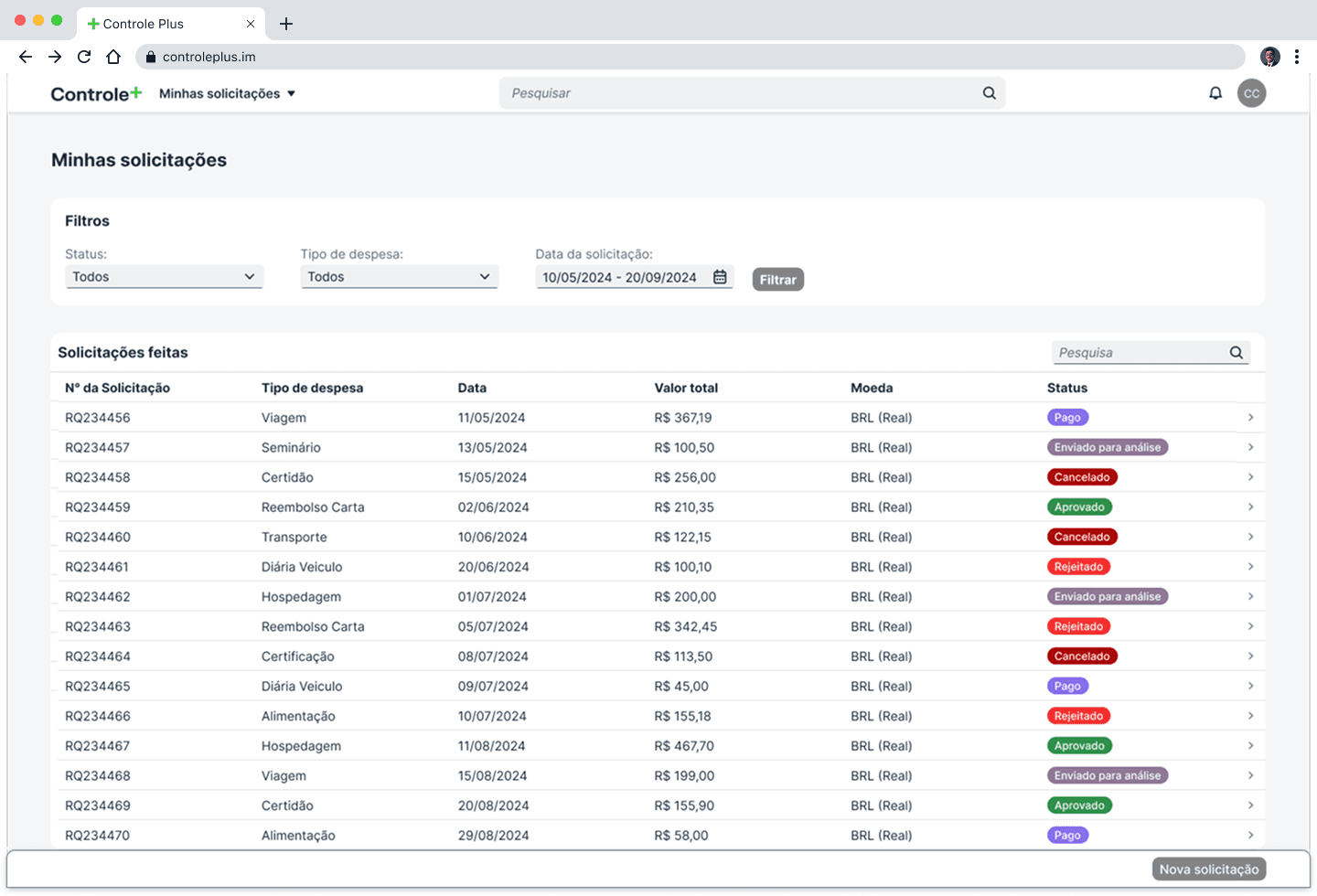Click the magnifier in top Pesquisar bar
Screen dimensions: 1317x896
tap(989, 93)
